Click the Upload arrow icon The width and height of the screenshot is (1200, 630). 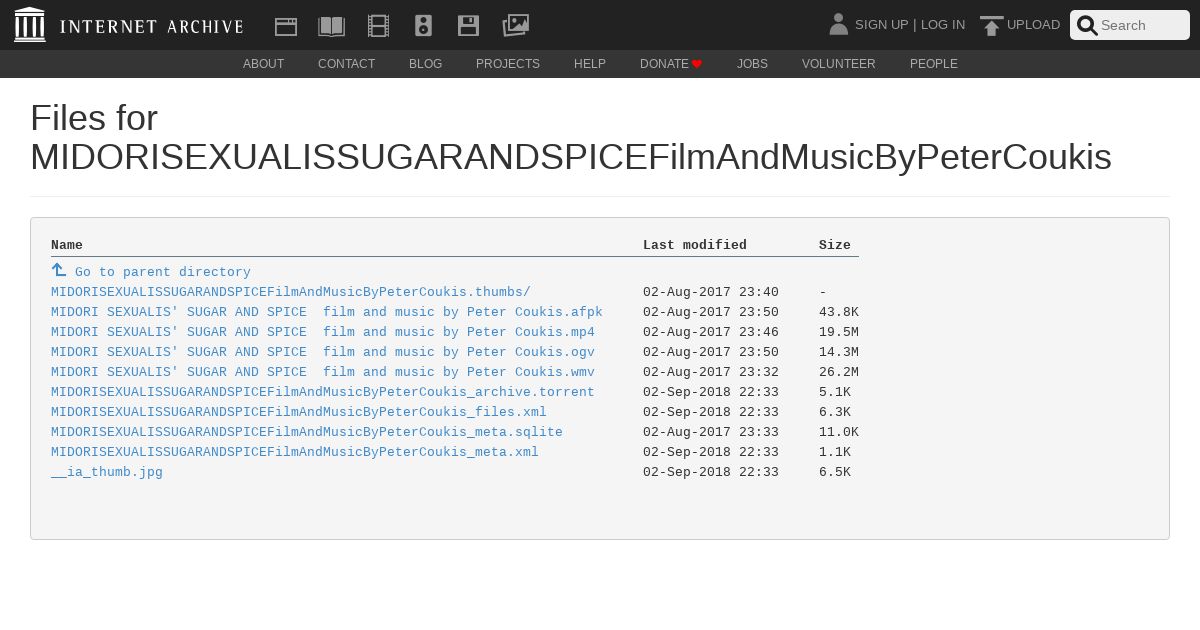(991, 25)
